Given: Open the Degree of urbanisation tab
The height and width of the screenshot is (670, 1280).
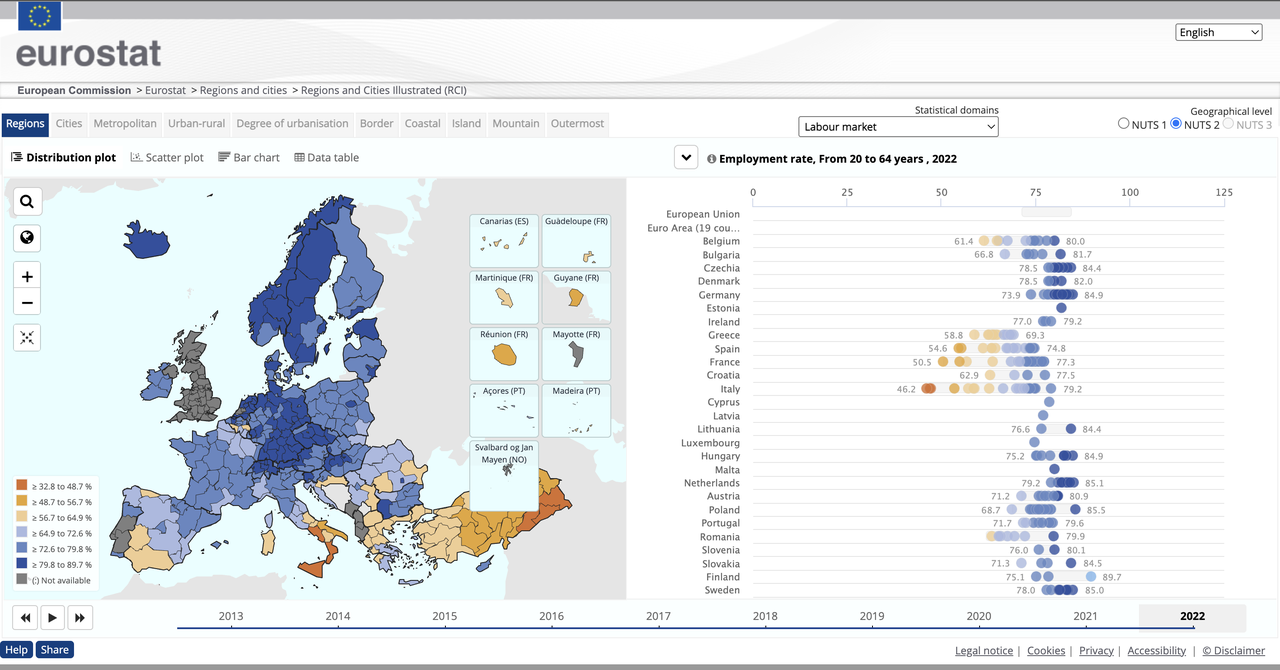Looking at the screenshot, I should pos(292,124).
